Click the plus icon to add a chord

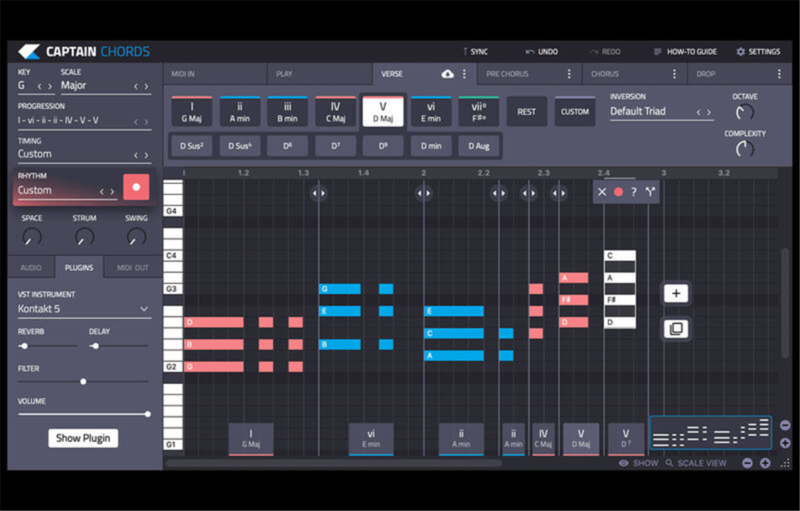(x=676, y=293)
